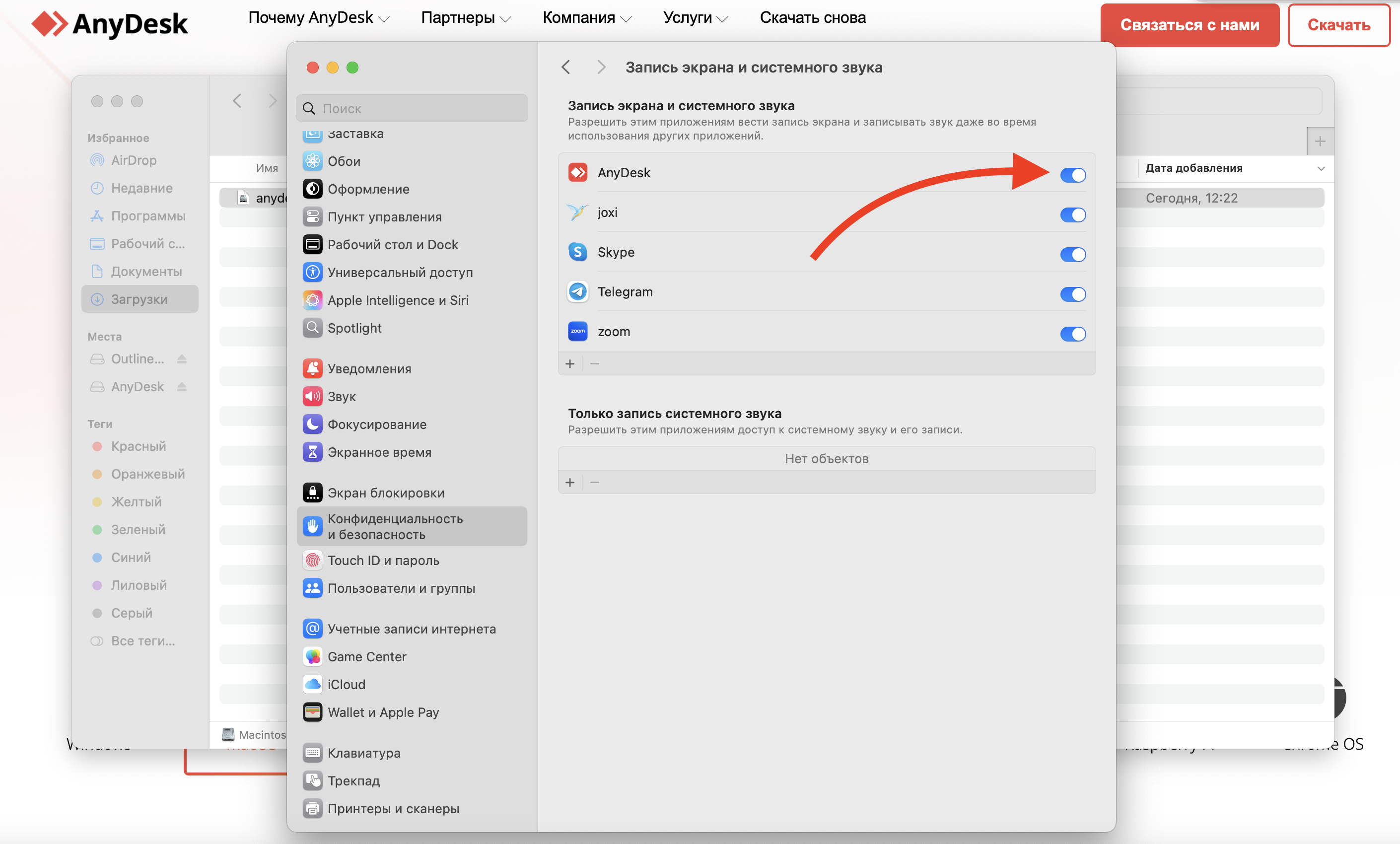Screen dimensions: 1400x844
Task: Click the AnyDesk app icon in permissions list
Action: click(578, 172)
